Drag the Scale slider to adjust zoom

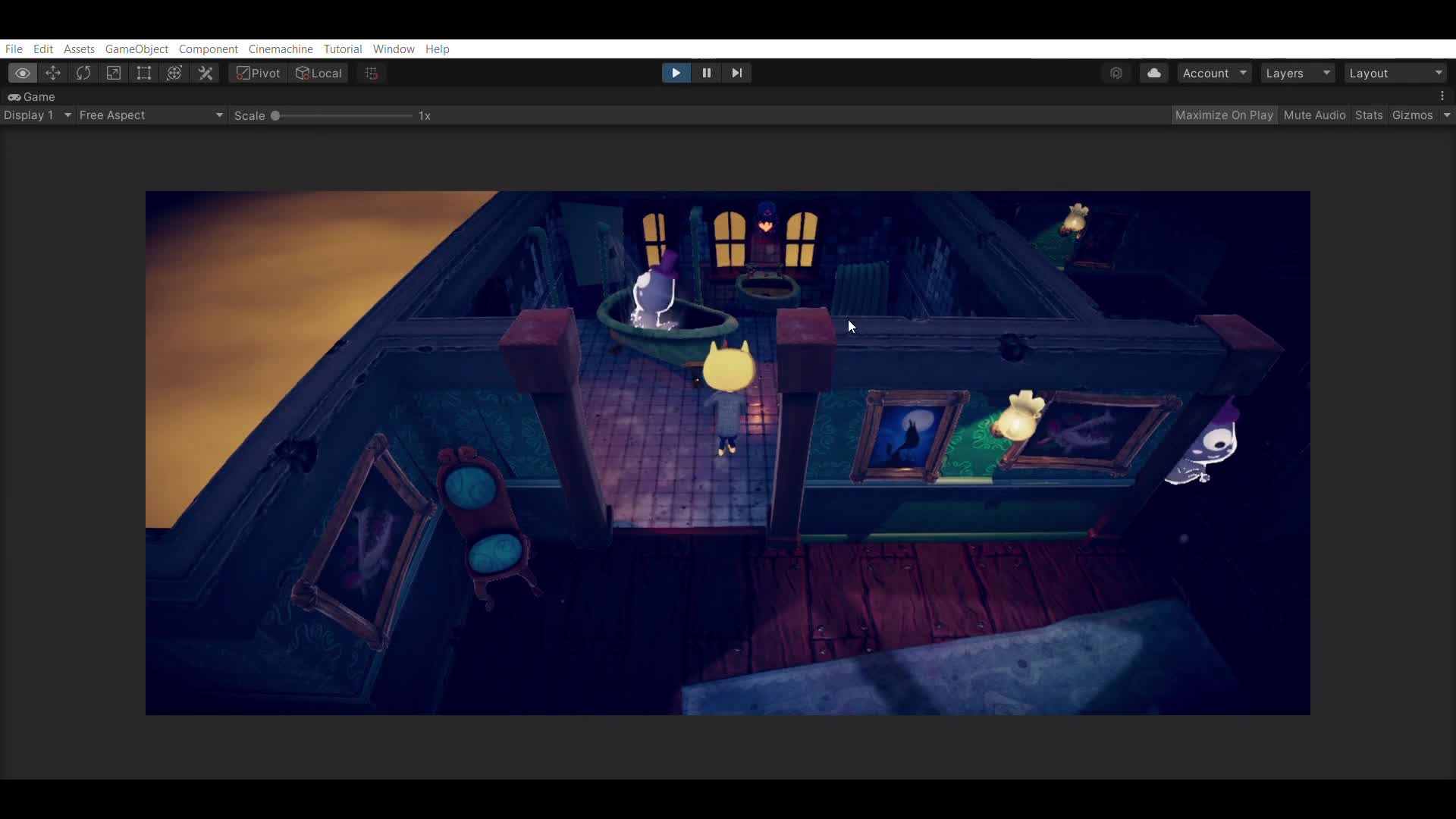click(x=276, y=115)
